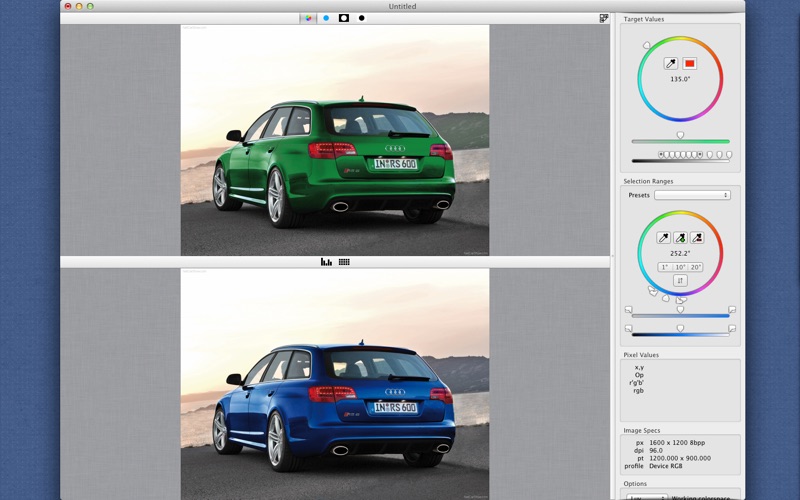This screenshot has height=500, width=800.
Task: Choose the subtract-from-selection eyedropper
Action: click(697, 238)
